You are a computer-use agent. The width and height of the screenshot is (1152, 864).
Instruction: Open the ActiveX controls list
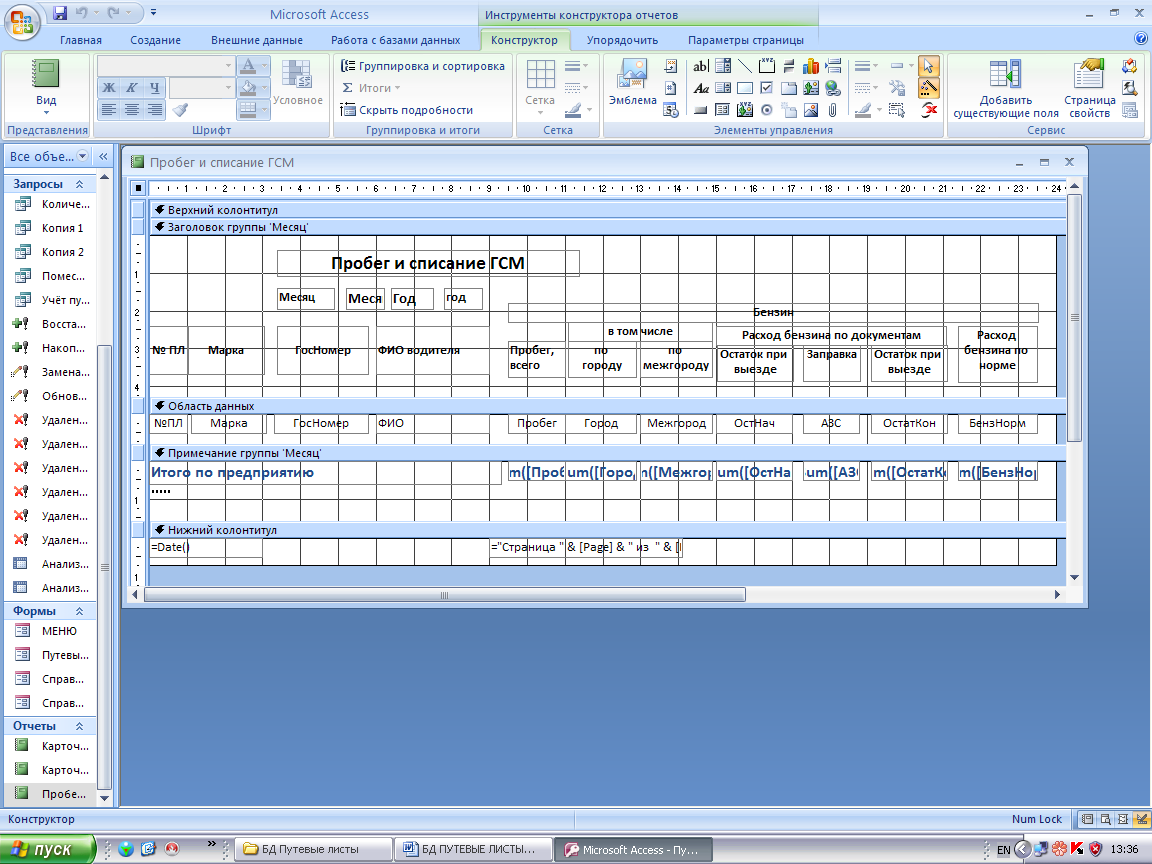[x=929, y=110]
